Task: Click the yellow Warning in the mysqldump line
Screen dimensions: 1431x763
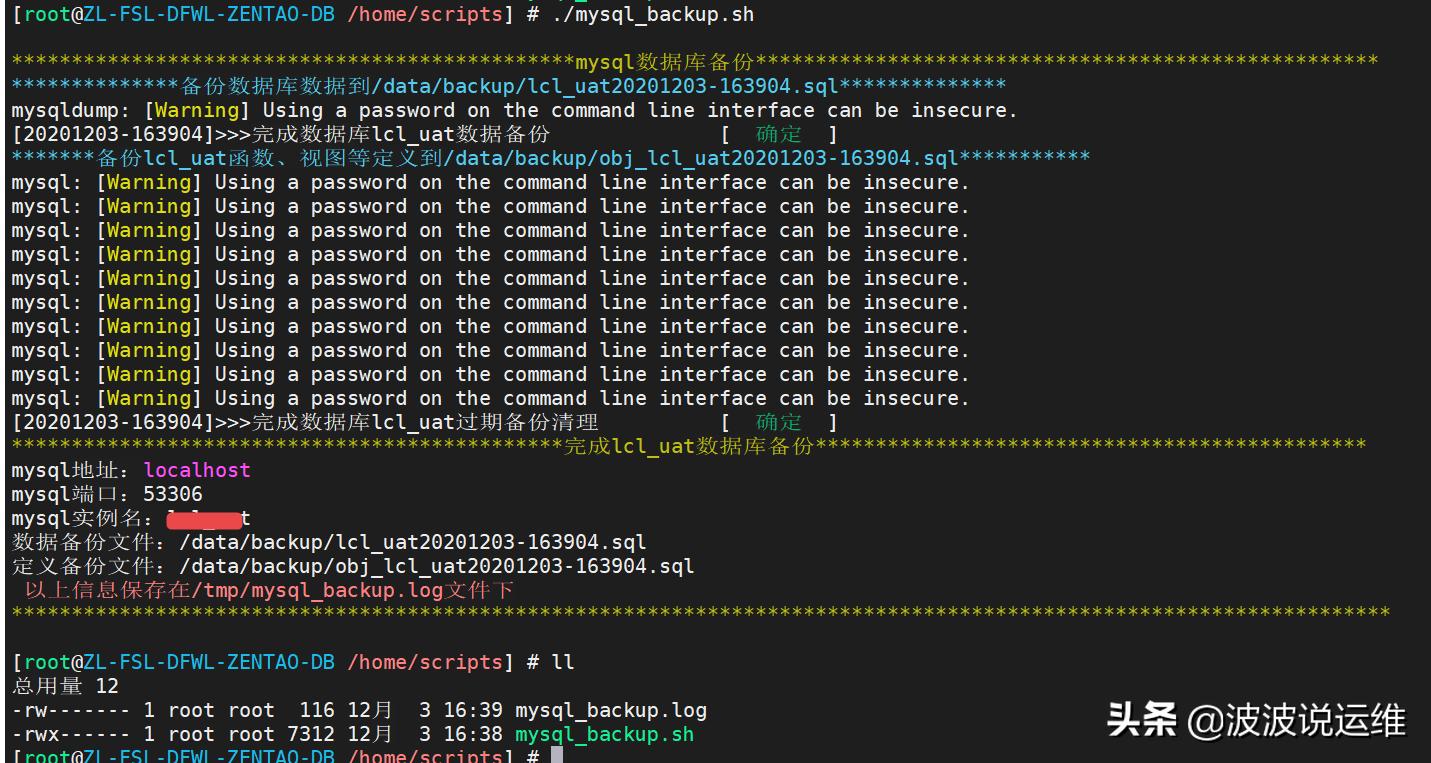Action: [197, 110]
